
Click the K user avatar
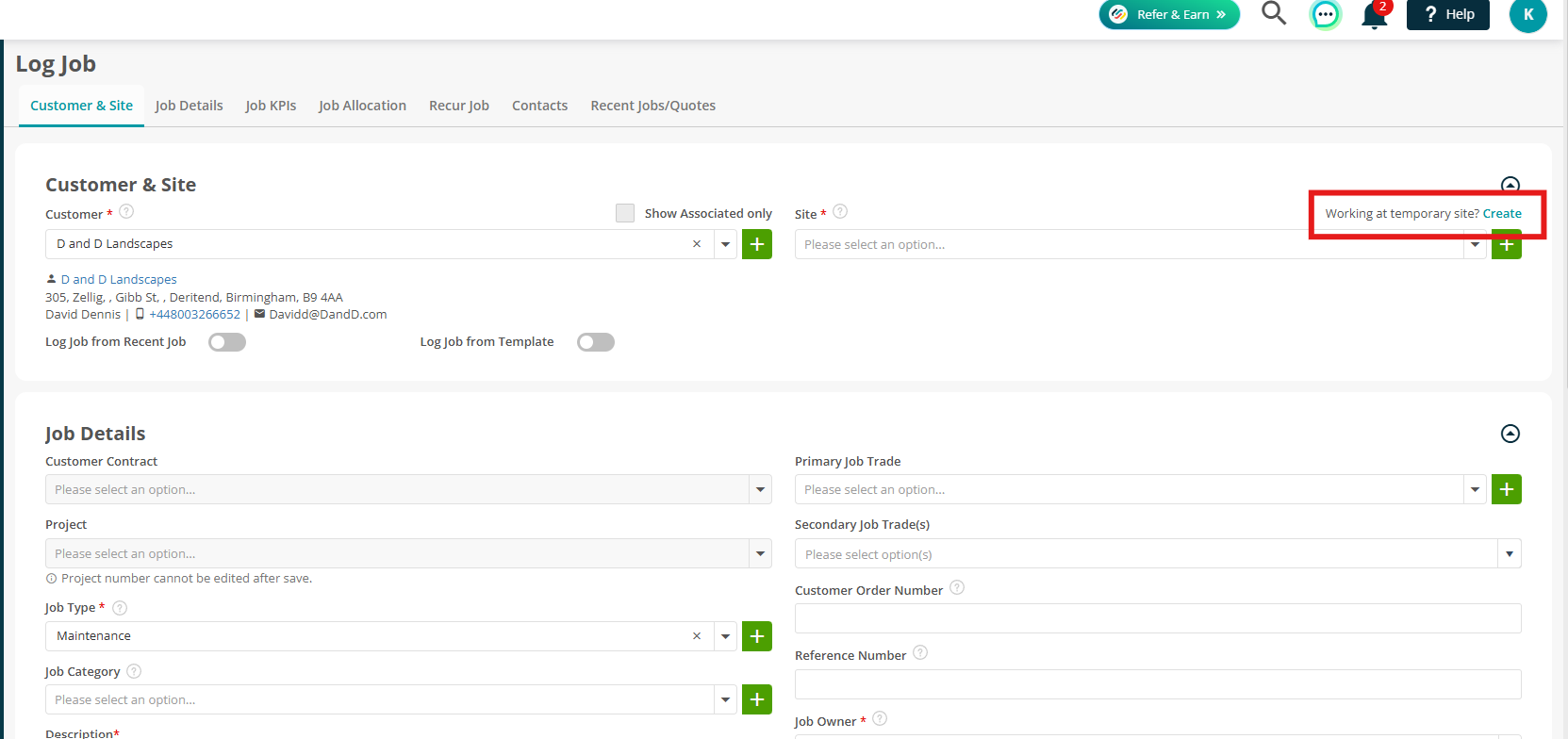1528,15
